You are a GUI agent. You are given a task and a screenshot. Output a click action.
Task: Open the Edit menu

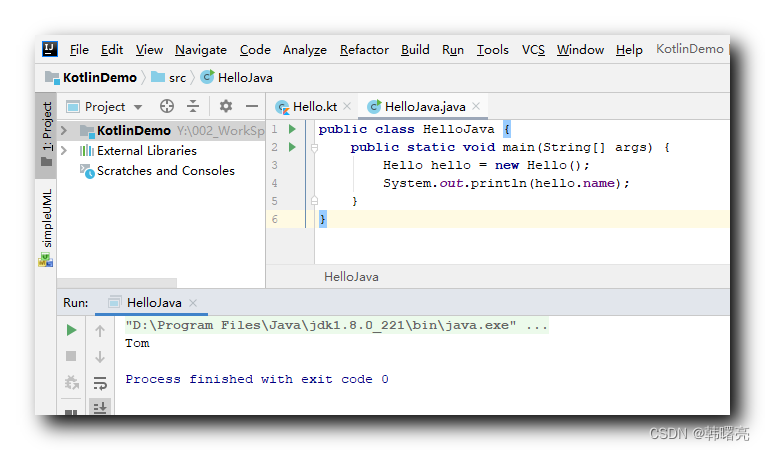click(112, 50)
